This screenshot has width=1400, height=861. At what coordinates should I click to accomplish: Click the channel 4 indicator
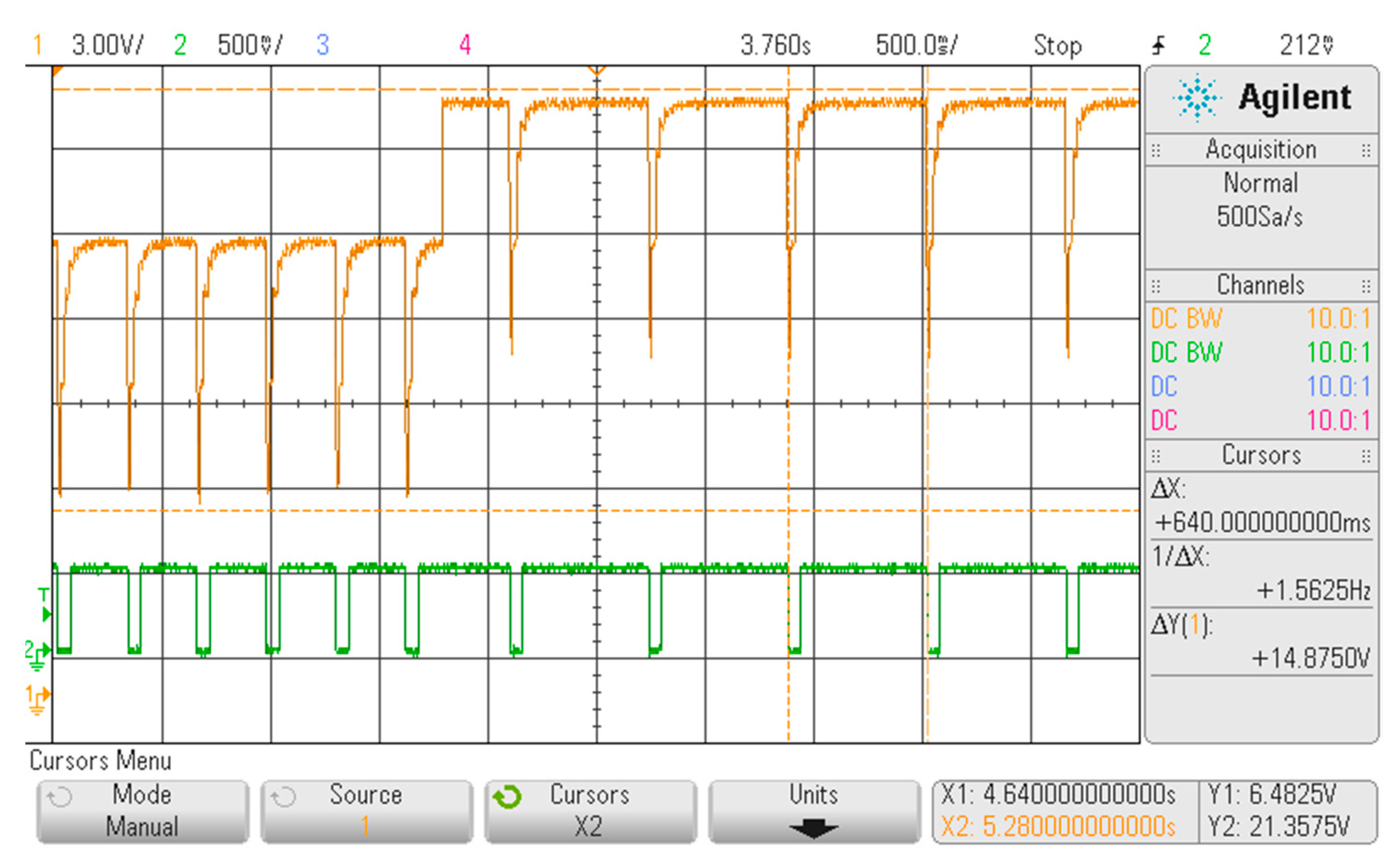tap(465, 45)
